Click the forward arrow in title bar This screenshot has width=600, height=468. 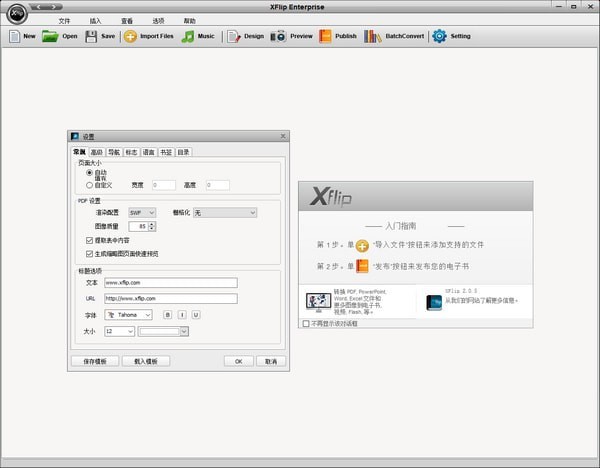coord(54,7)
